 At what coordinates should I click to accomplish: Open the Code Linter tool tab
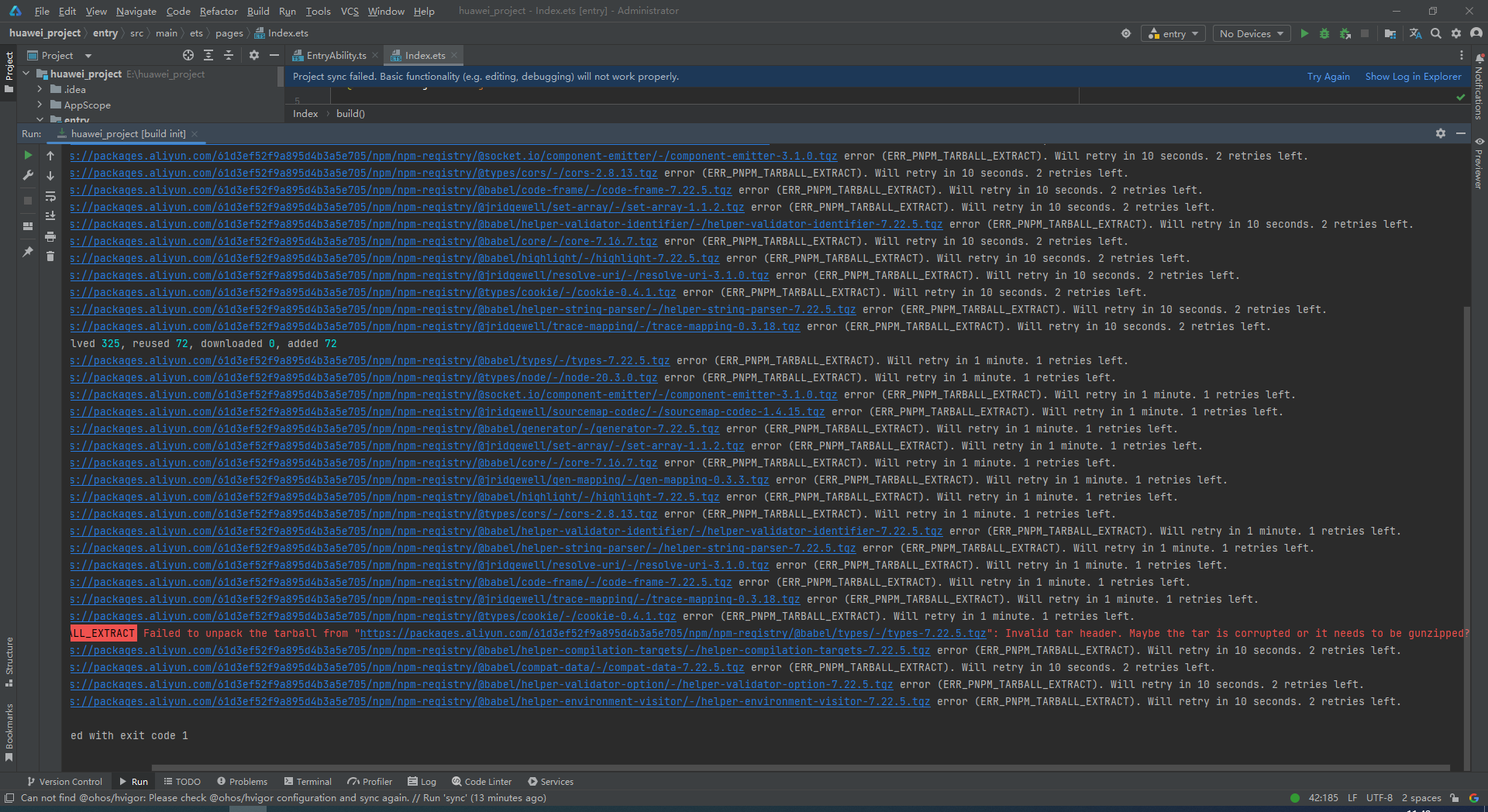coord(481,781)
